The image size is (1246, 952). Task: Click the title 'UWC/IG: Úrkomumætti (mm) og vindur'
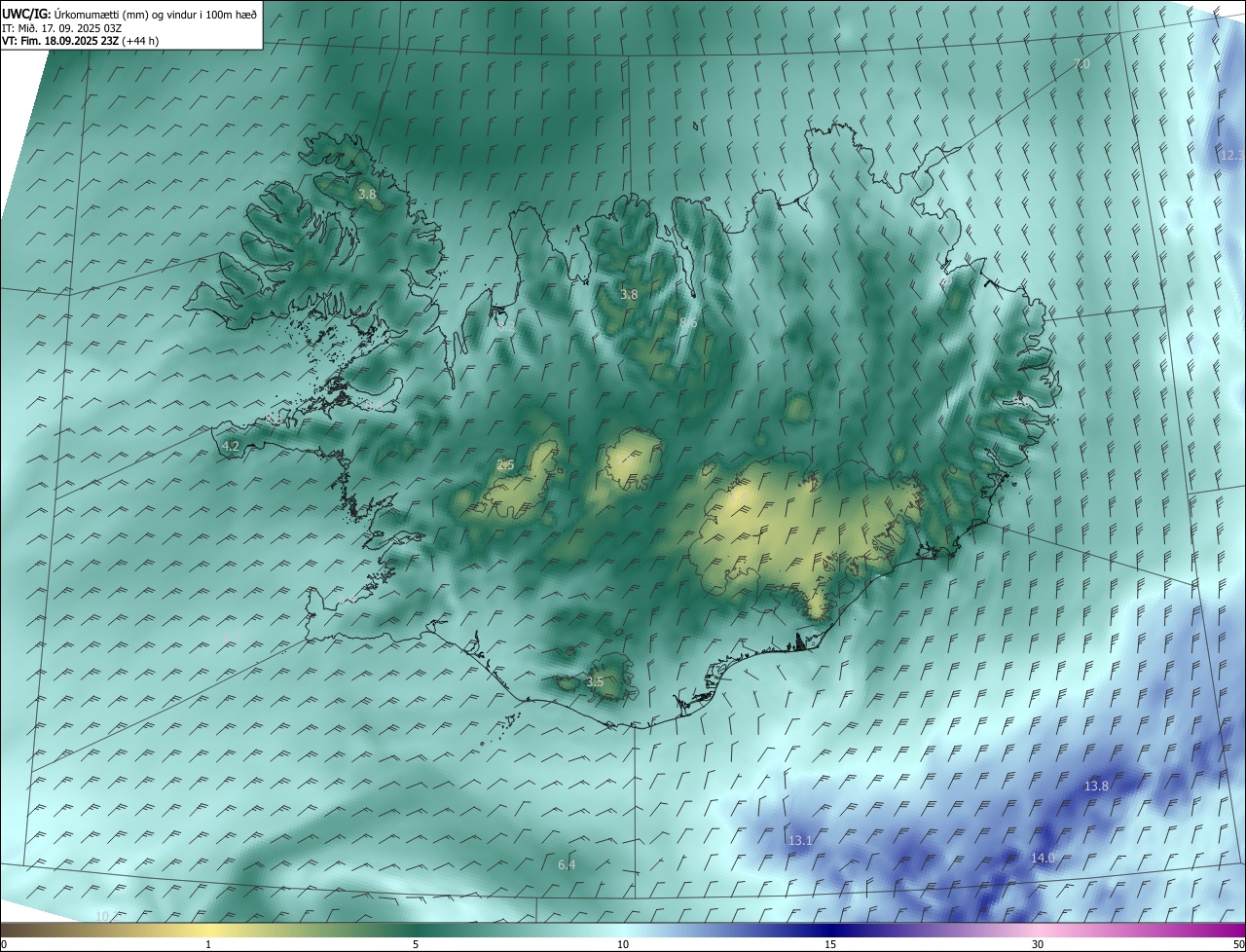(129, 14)
